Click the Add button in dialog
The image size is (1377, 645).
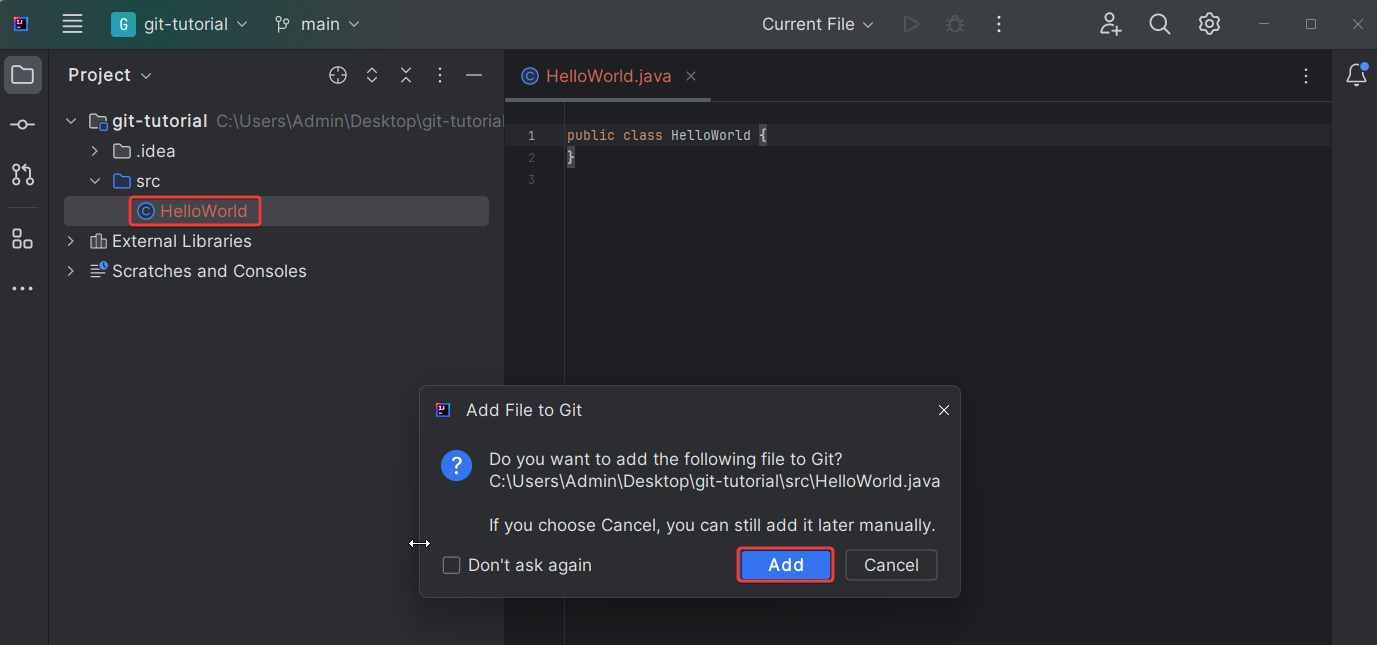[x=785, y=565]
